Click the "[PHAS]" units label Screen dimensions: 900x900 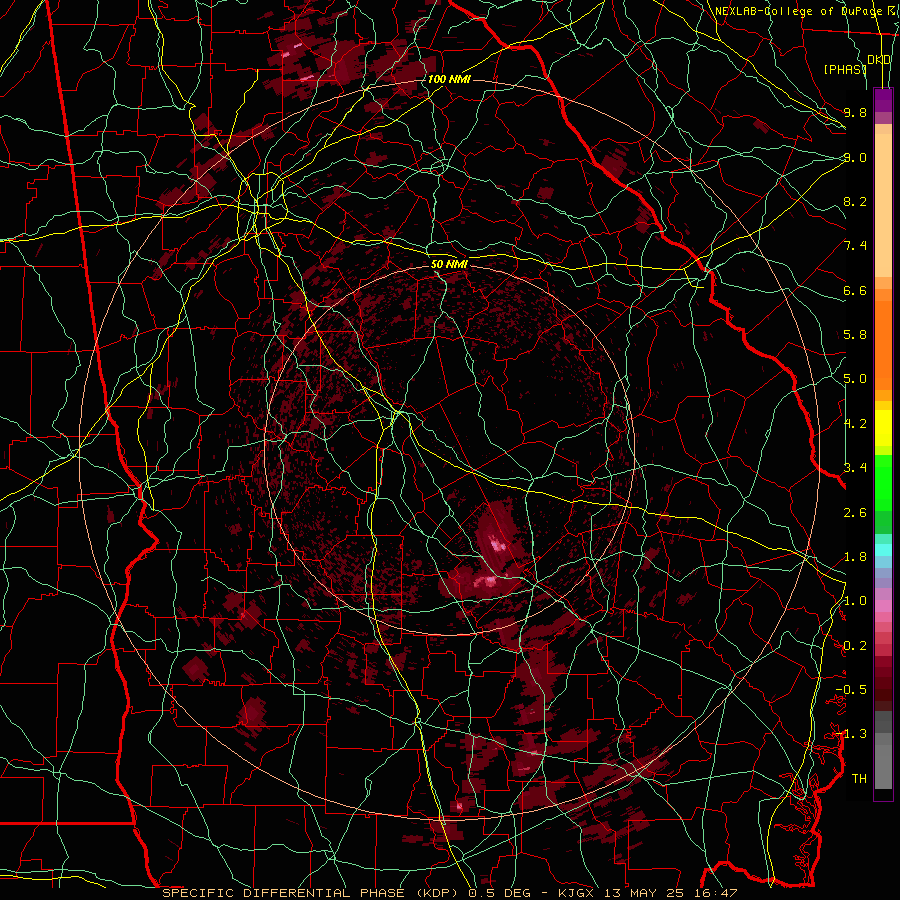(x=845, y=69)
